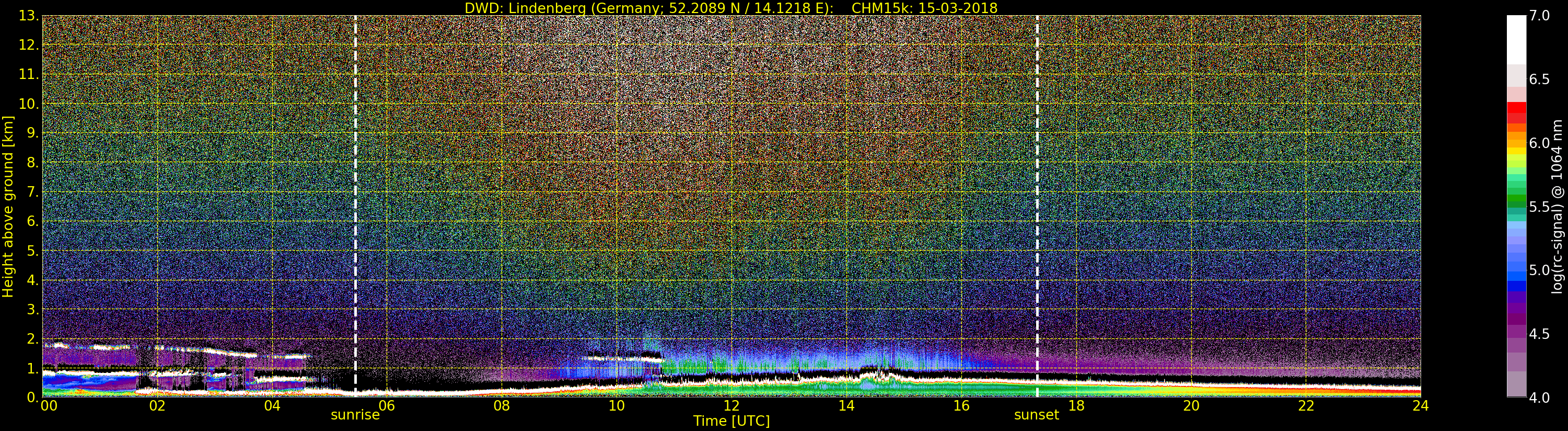Click the 'sunrise' label below the axis
The height and width of the screenshot is (431, 1568).
point(355,415)
